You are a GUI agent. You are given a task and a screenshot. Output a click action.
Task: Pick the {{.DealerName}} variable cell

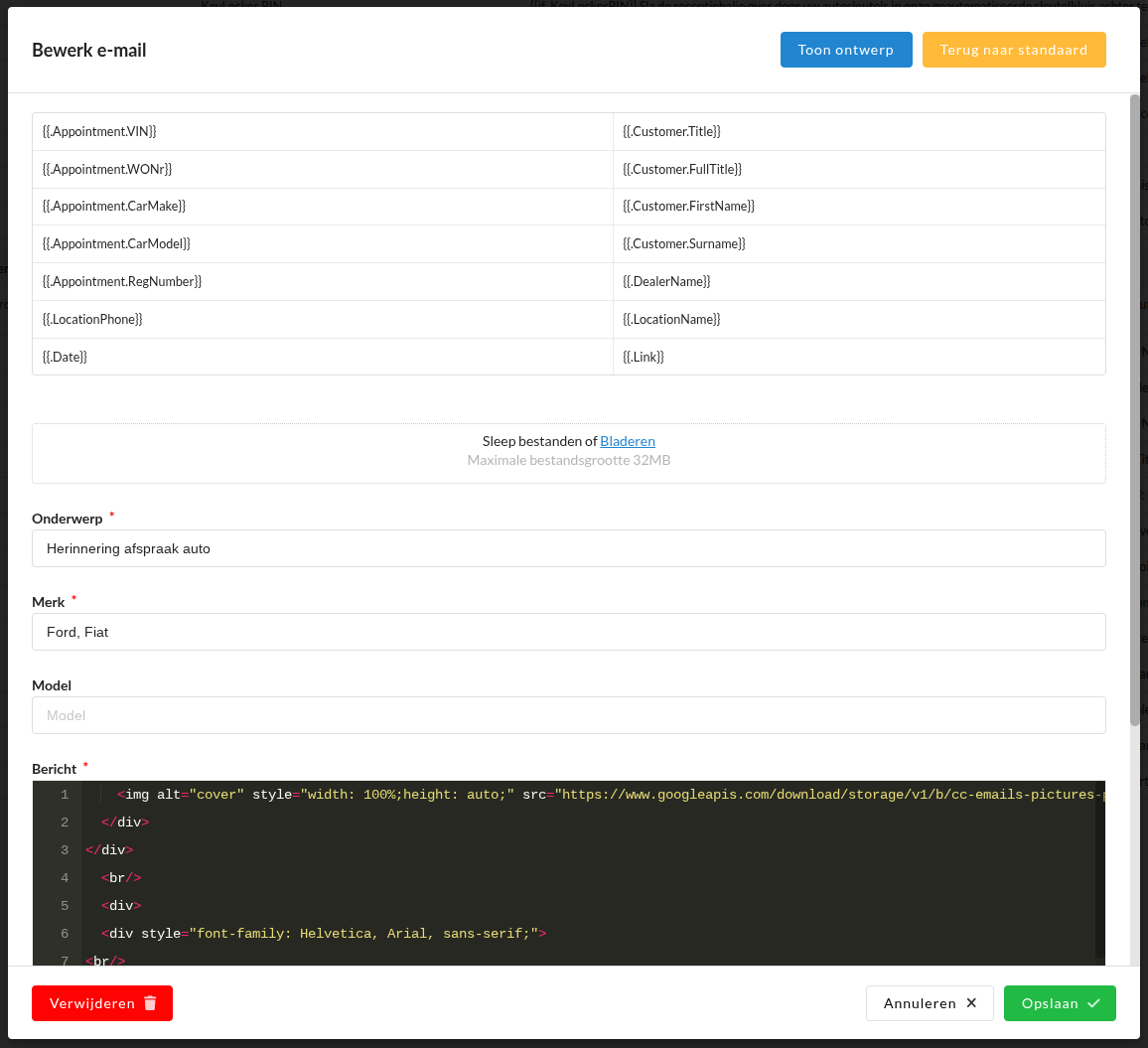666,281
